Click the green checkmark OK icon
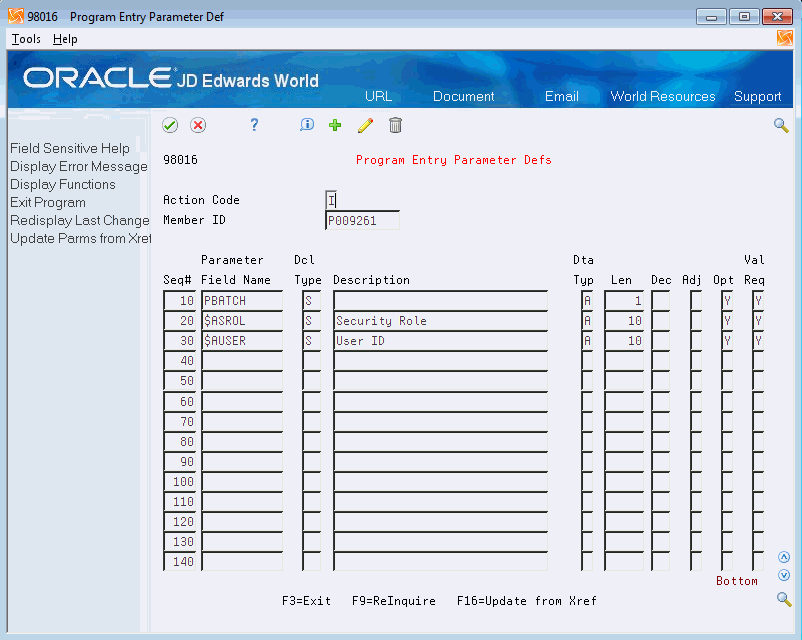 click(x=170, y=125)
